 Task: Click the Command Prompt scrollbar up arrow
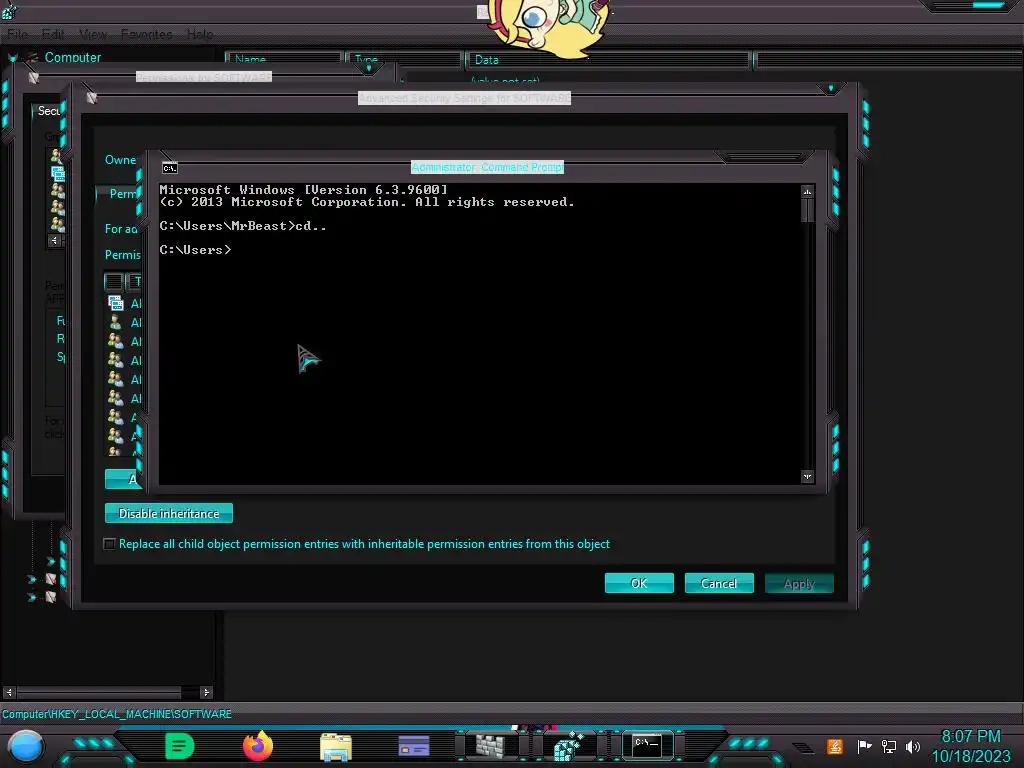pos(807,191)
